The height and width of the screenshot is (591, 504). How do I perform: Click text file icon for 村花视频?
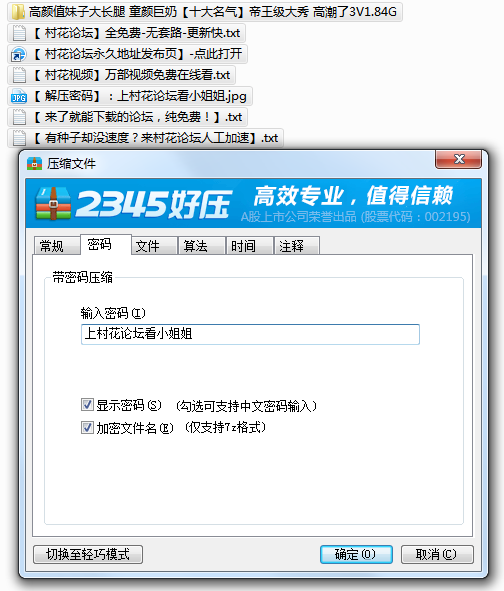tap(18, 75)
